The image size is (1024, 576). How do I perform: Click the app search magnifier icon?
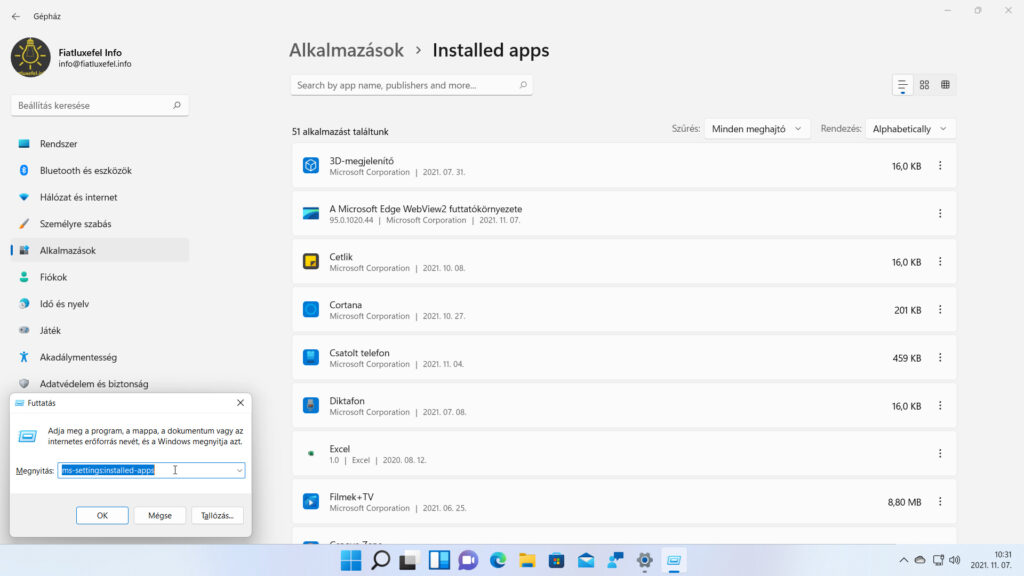[523, 85]
